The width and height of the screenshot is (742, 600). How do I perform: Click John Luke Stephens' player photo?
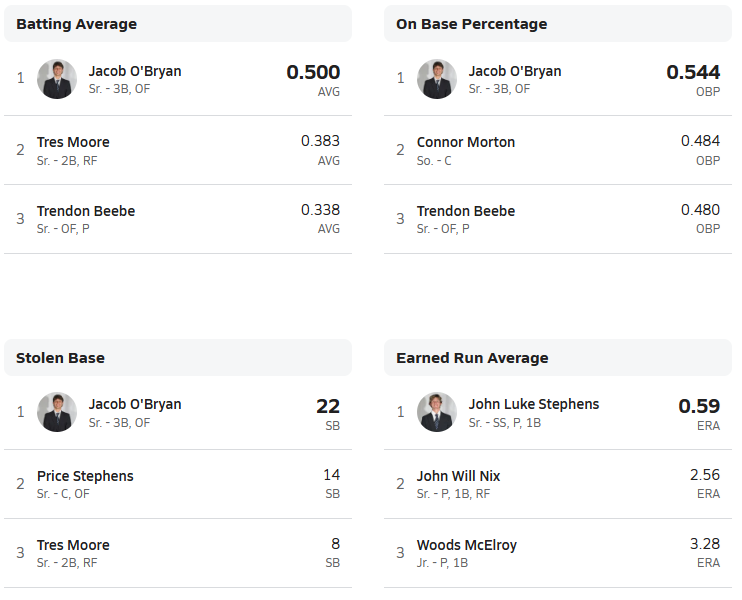[437, 412]
